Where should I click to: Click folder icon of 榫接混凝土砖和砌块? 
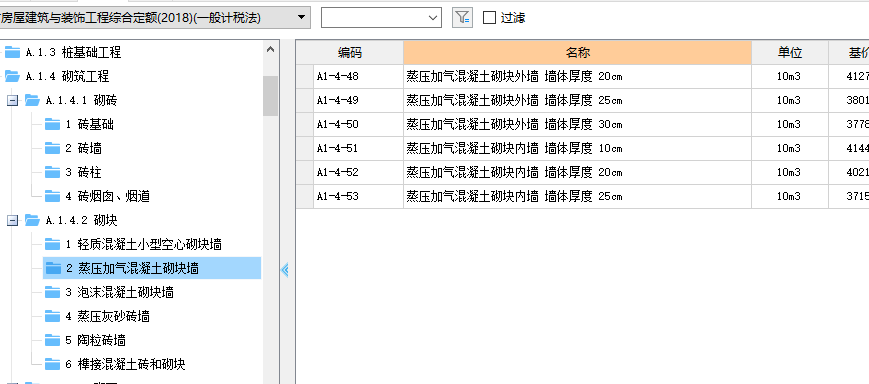pyautogui.click(x=52, y=363)
